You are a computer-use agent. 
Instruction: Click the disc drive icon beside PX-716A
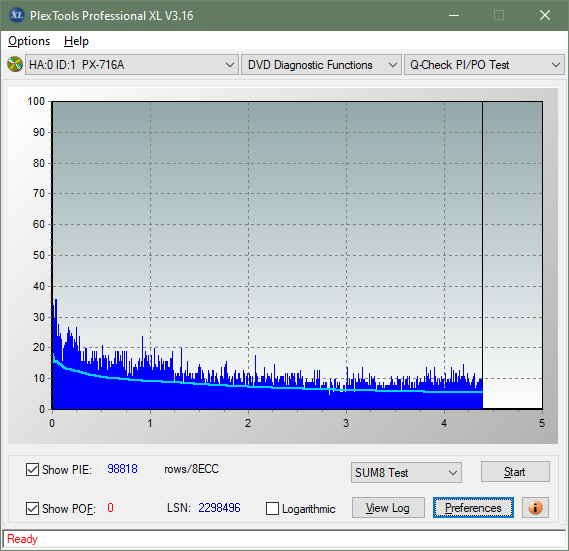pos(15,65)
